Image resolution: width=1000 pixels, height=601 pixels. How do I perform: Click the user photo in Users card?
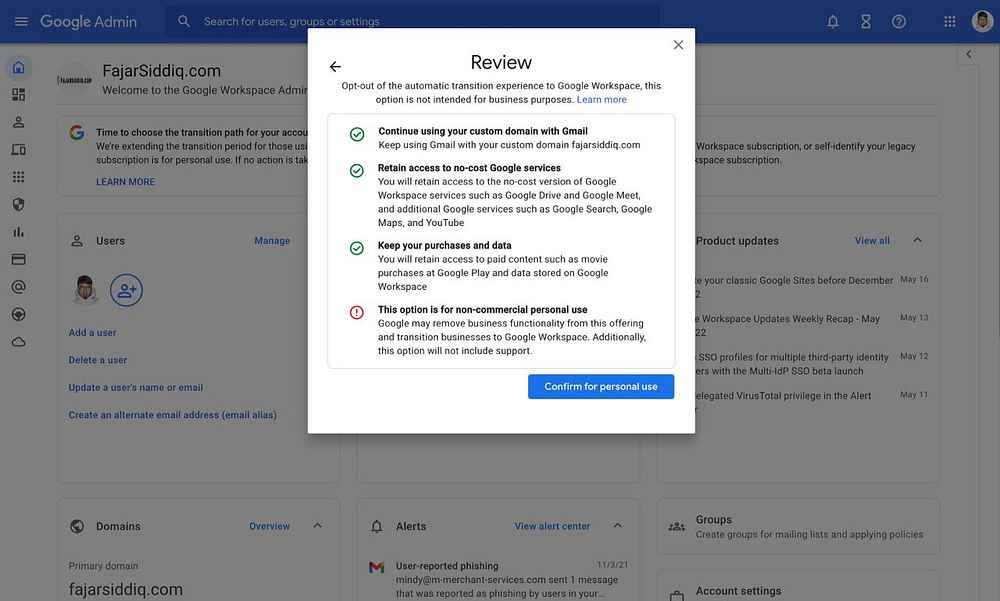[85, 290]
